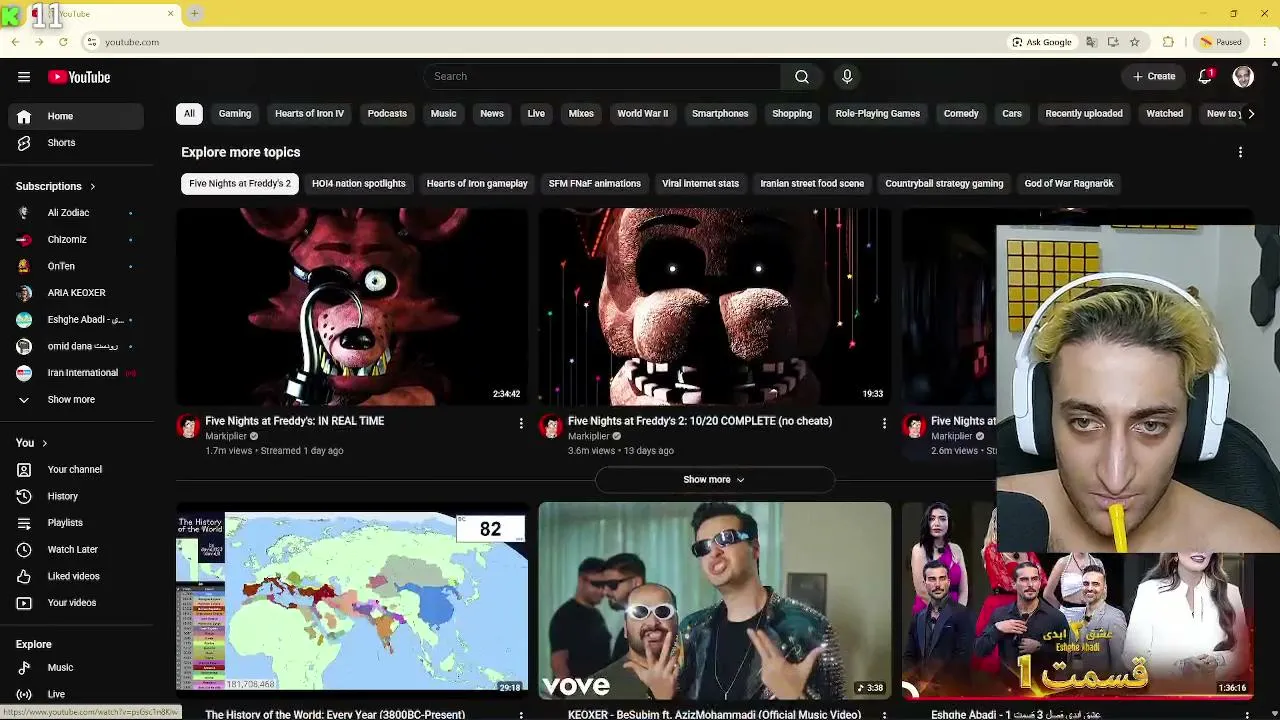Select the Recently uploaded filter chip
The width and height of the screenshot is (1280, 720).
click(x=1084, y=114)
